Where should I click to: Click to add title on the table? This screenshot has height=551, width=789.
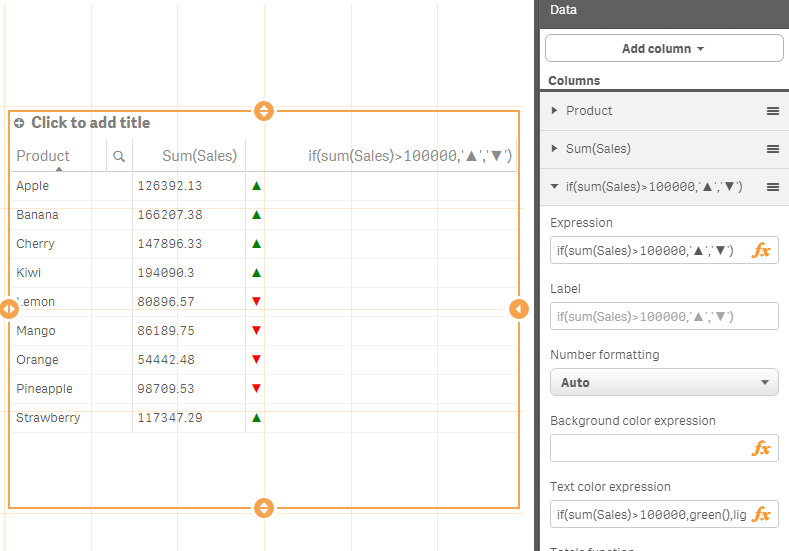(90, 123)
